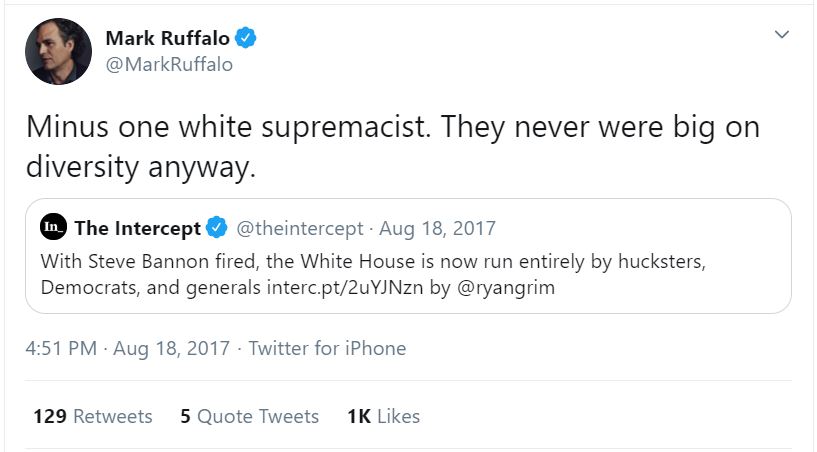Open the tweet options chevron menu

tap(782, 35)
